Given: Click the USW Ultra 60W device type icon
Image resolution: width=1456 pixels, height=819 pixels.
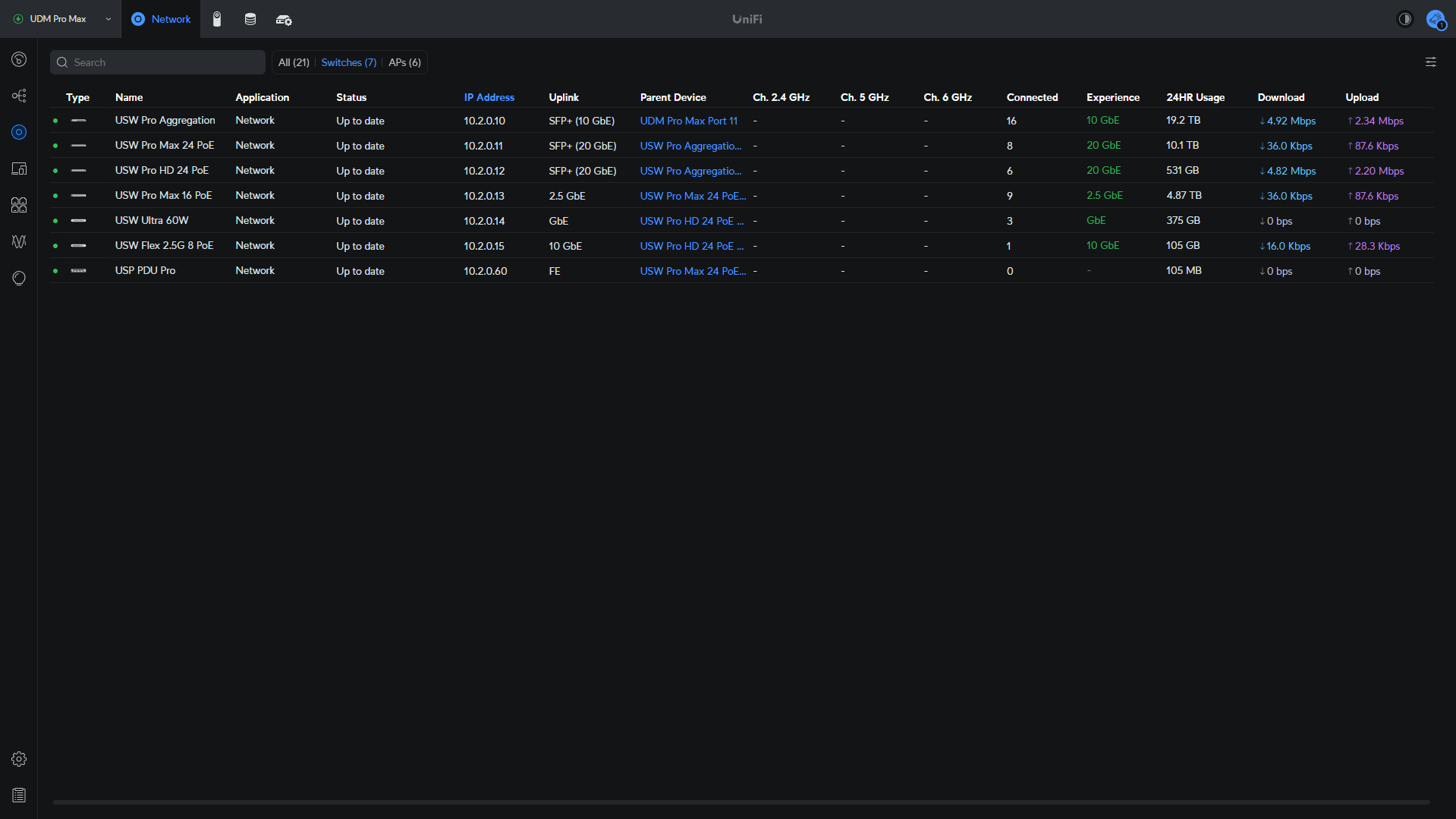Looking at the screenshot, I should point(79,221).
